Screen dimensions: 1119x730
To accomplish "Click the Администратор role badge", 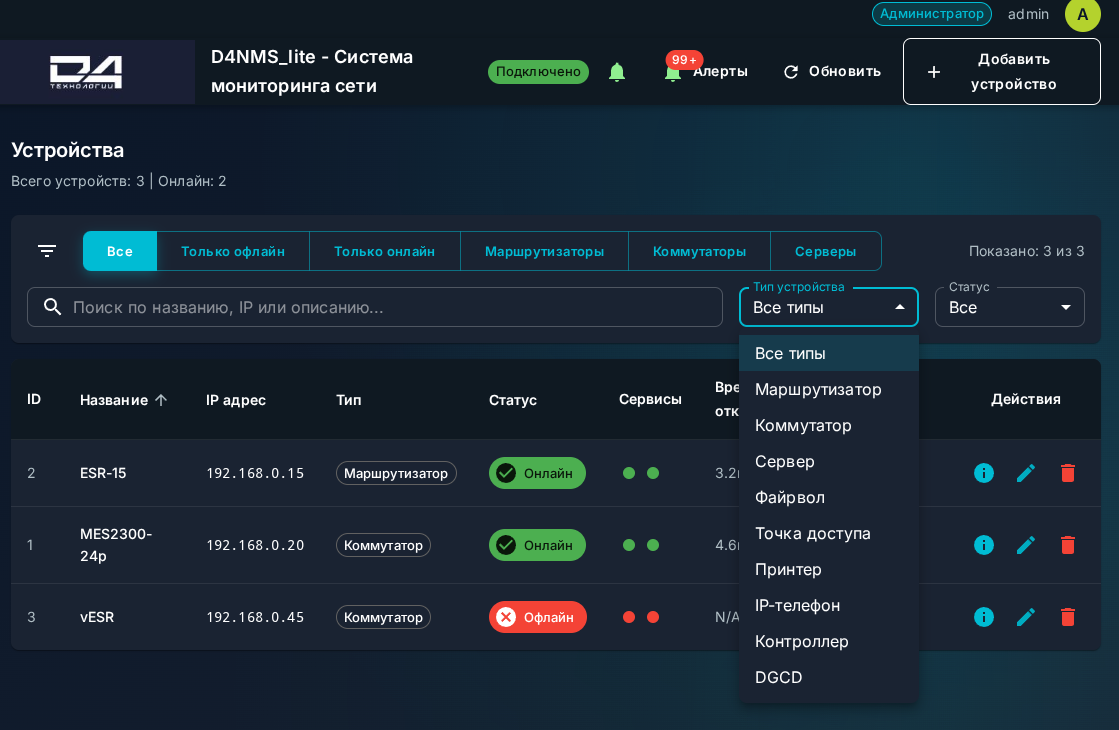I will (931, 14).
